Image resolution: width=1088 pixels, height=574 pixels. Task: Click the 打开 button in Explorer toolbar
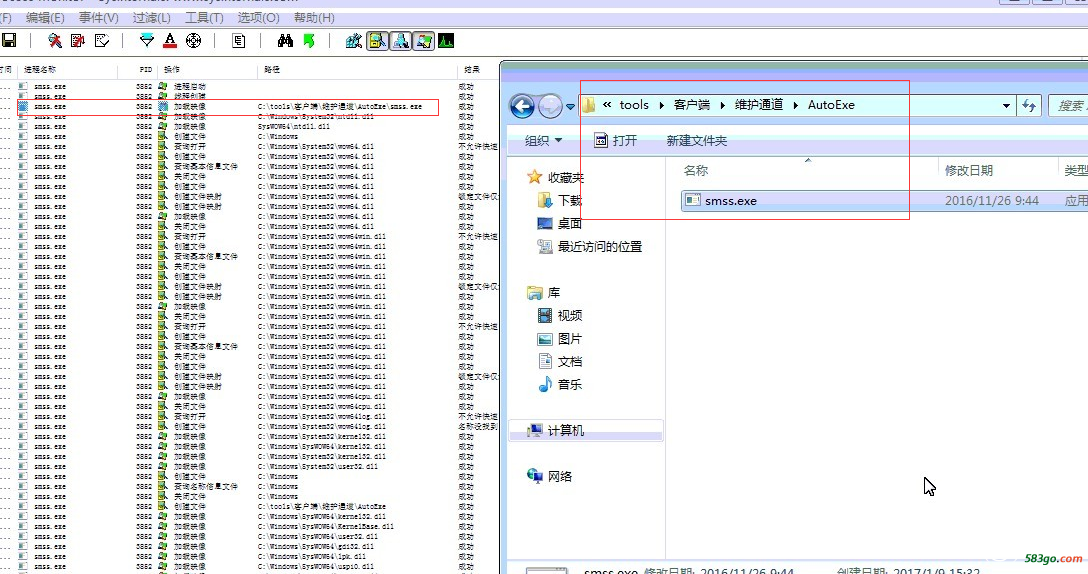click(615, 141)
